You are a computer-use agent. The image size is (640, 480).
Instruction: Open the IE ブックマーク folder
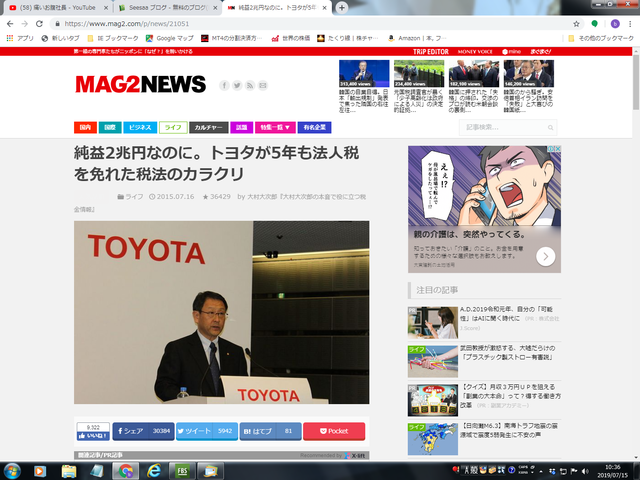[113, 38]
